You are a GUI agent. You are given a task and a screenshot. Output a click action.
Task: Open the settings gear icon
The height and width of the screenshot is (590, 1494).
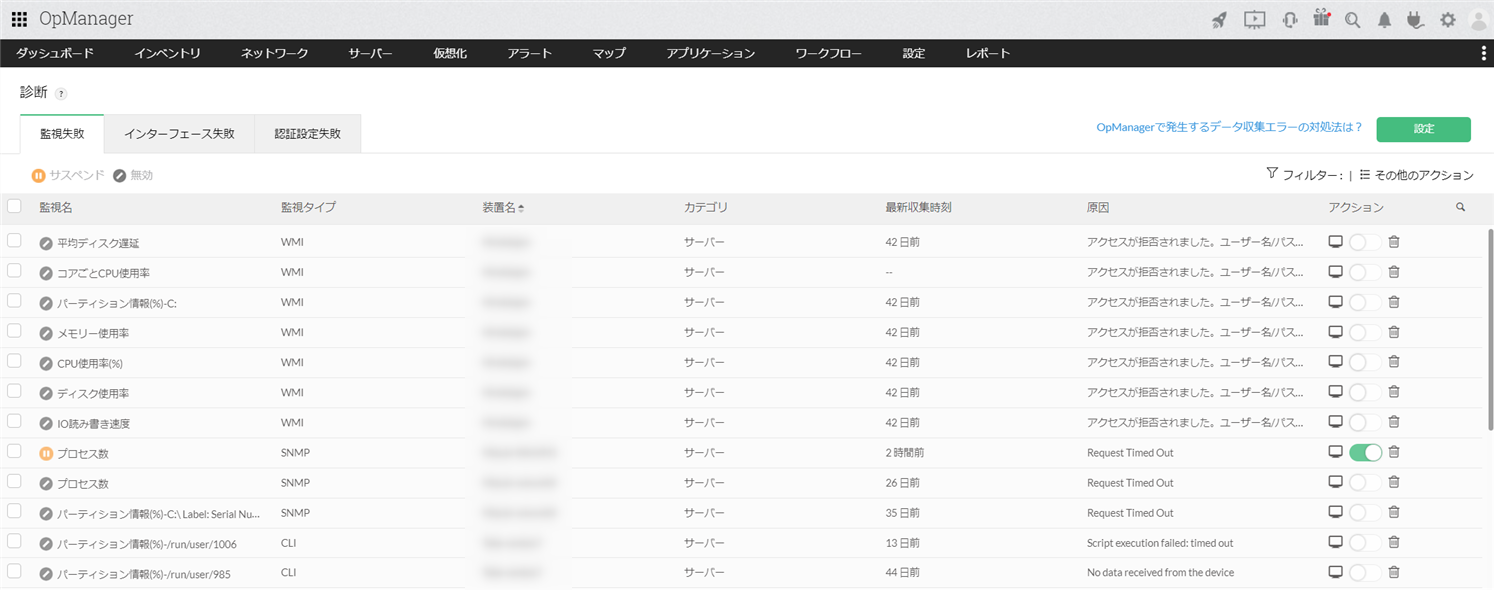1448,20
